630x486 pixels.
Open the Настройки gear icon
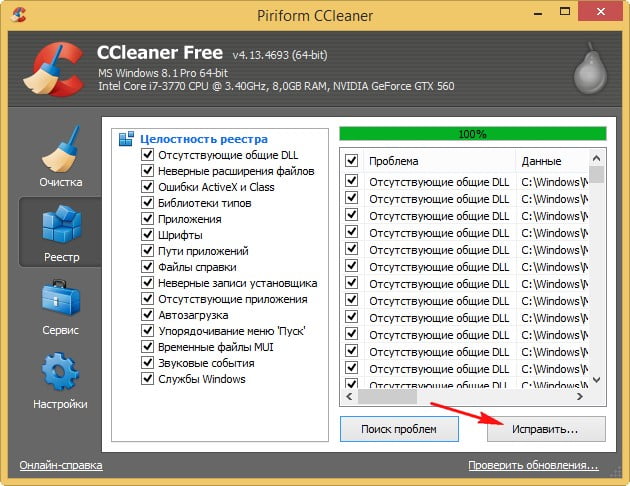point(60,373)
